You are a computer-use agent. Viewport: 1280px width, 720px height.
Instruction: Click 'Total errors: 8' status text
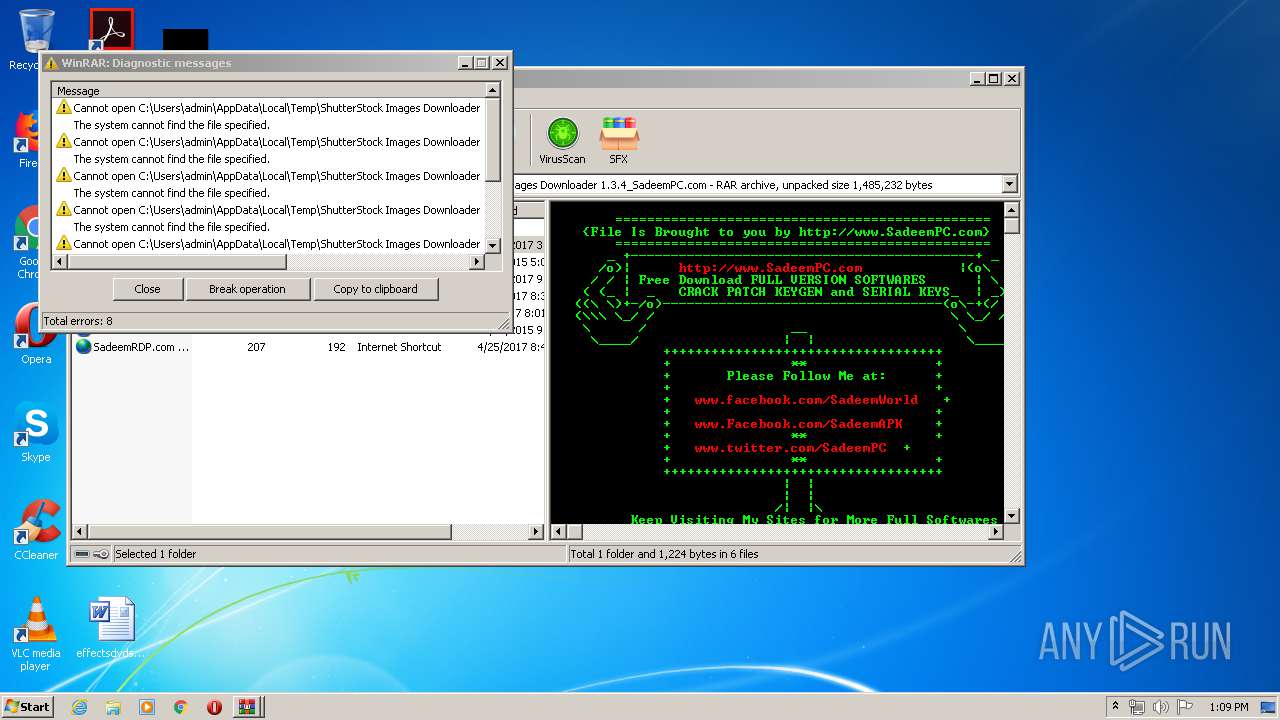pyautogui.click(x=77, y=321)
